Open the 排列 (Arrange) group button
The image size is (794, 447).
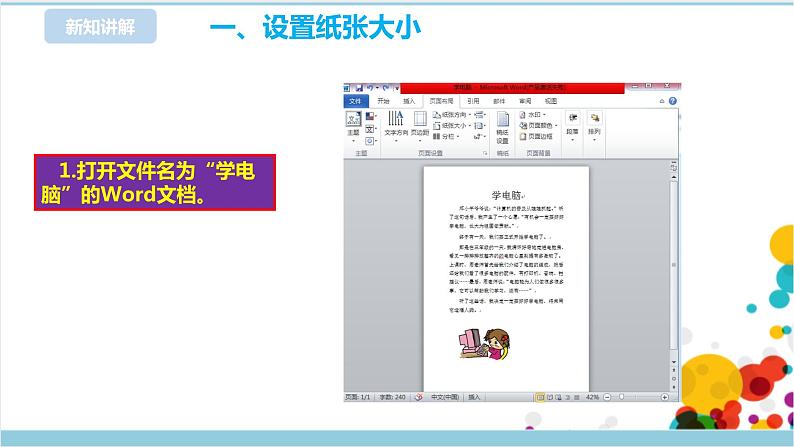coord(594,126)
